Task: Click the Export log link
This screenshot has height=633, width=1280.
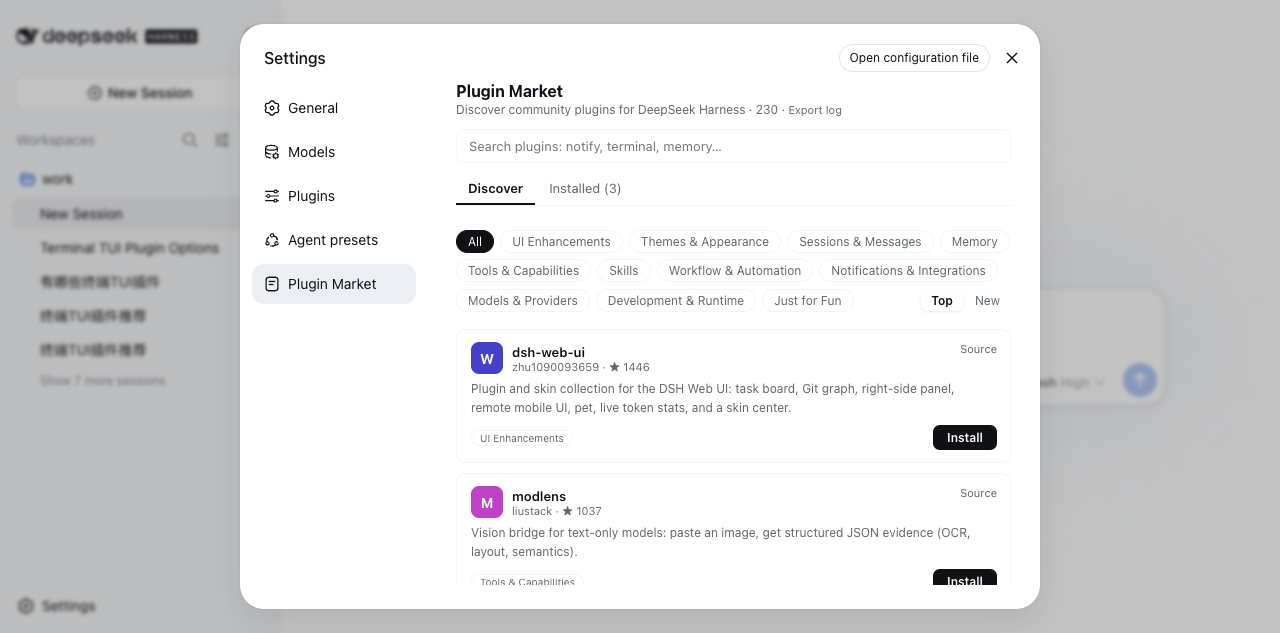Action: pos(815,110)
